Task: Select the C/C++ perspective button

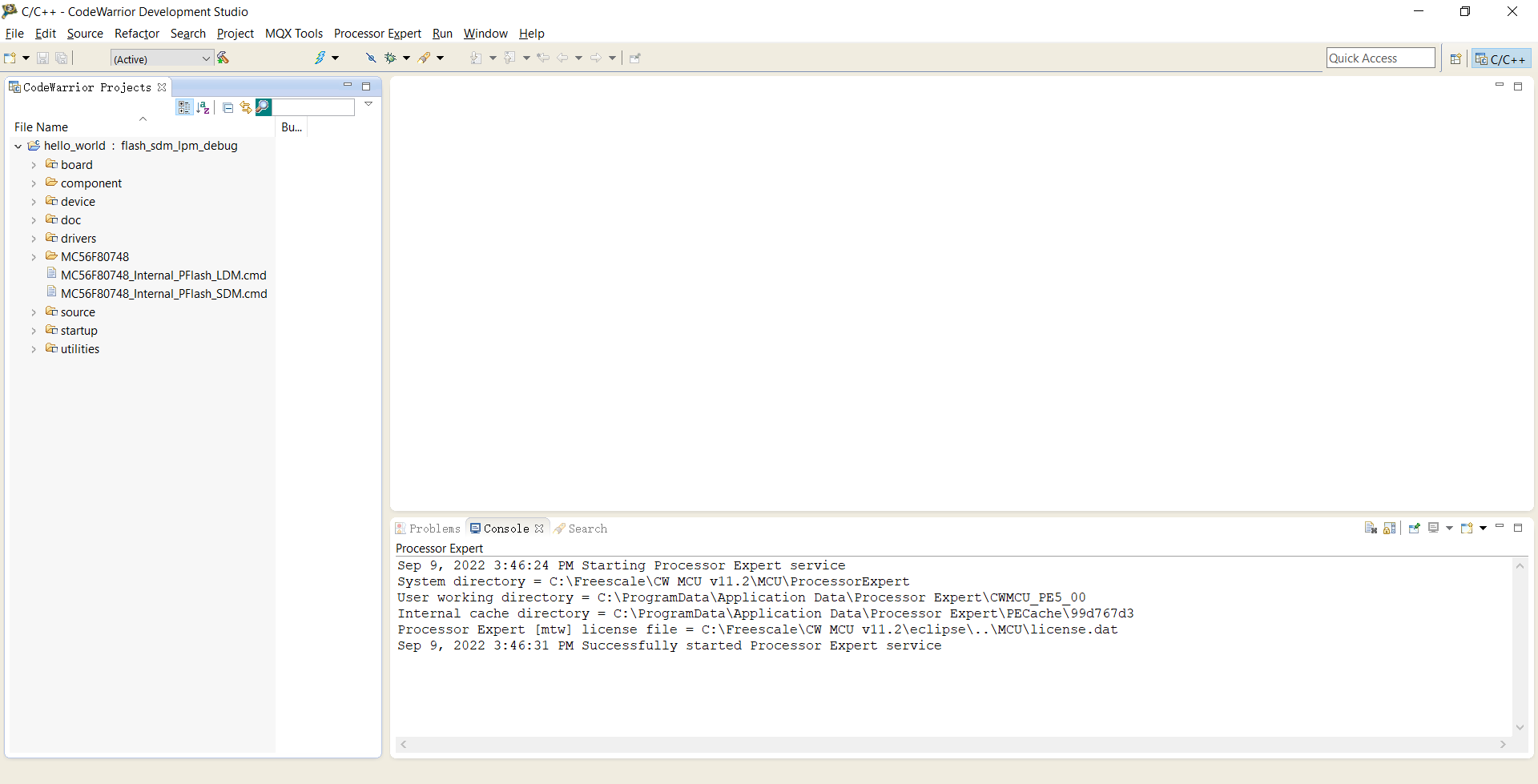Action: point(1501,58)
